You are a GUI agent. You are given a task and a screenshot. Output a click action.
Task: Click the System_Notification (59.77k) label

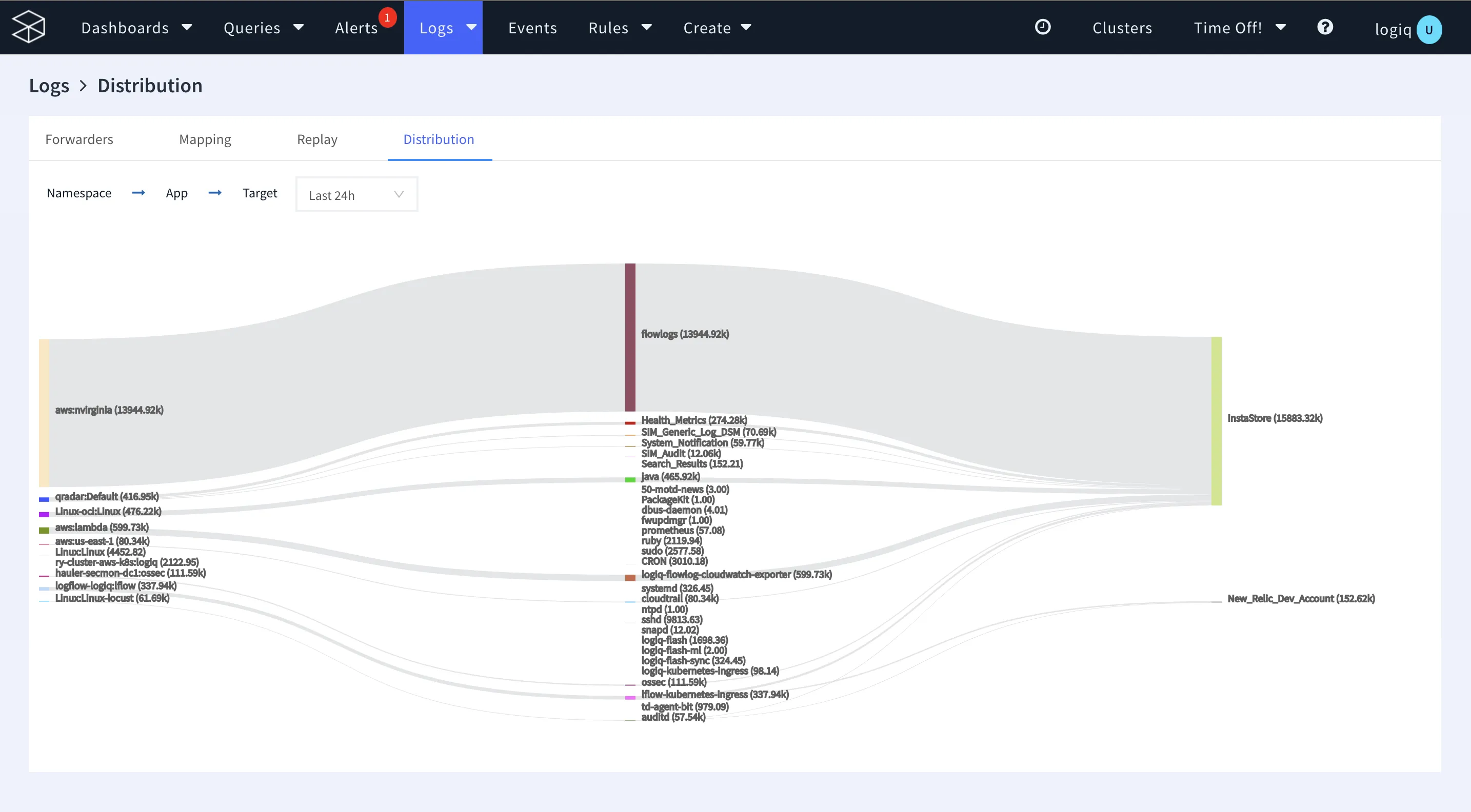click(702, 443)
